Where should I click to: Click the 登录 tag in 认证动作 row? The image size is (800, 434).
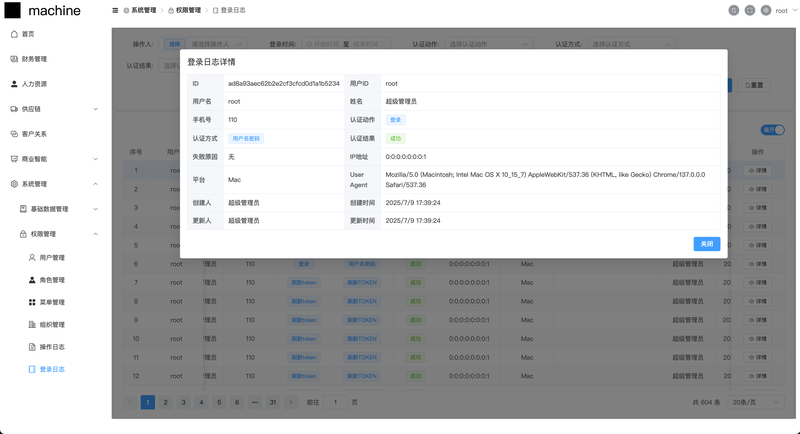pos(395,120)
